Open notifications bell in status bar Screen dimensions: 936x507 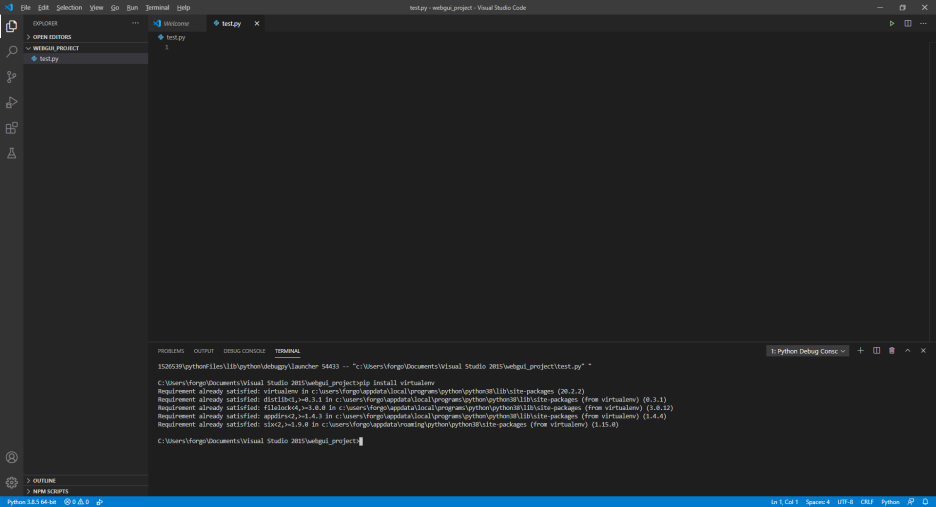[x=925, y=502]
